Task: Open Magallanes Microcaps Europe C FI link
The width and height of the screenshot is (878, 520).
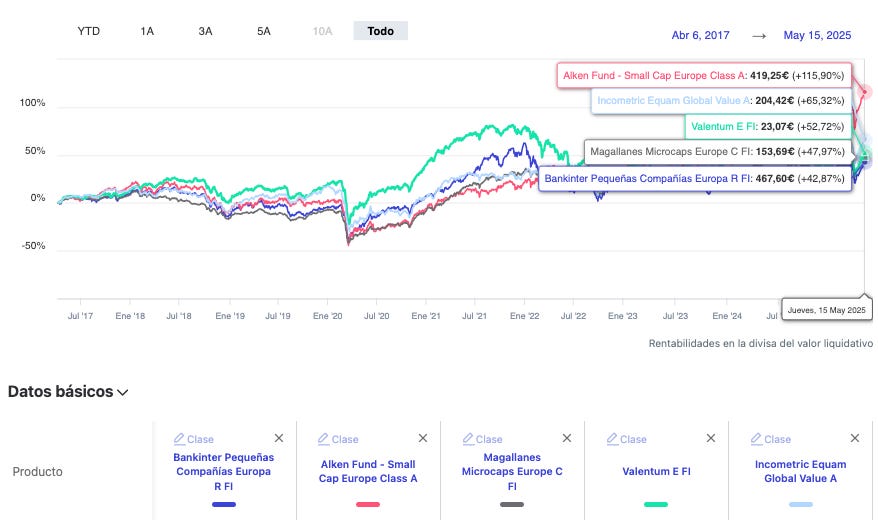Action: coord(512,471)
